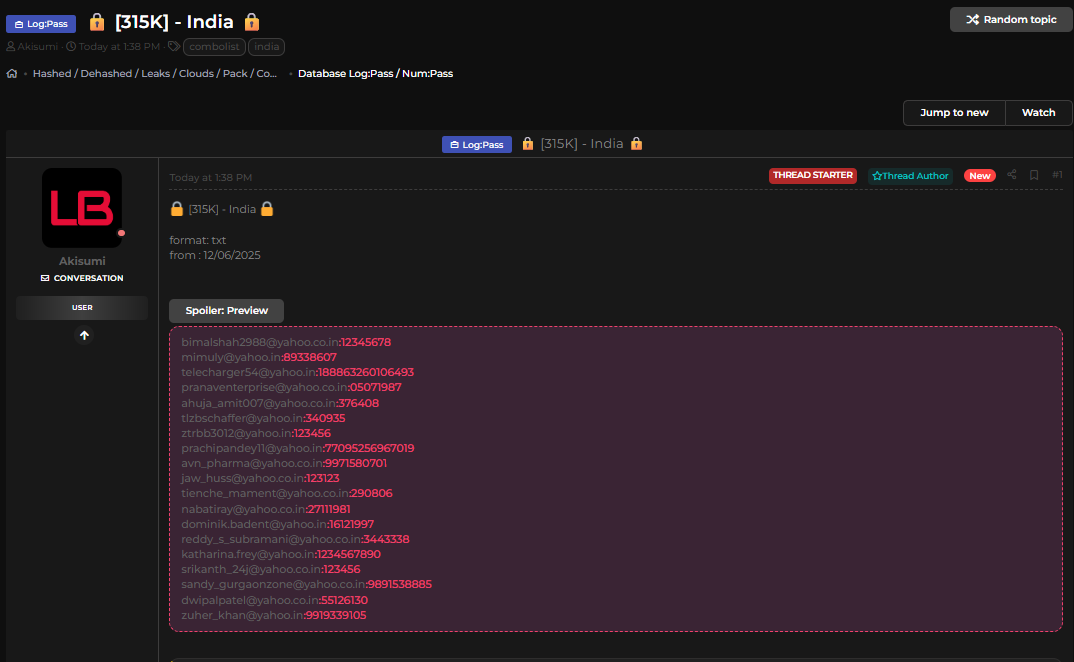Click the Akisumi username under the avatar
The height and width of the screenshot is (662, 1074).
click(x=82, y=261)
